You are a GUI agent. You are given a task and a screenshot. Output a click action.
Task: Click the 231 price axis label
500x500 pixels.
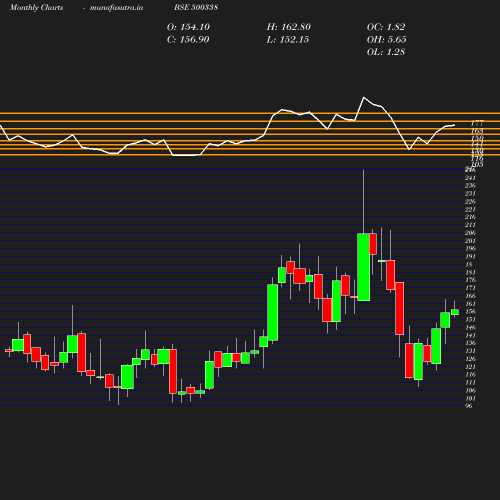point(470,194)
